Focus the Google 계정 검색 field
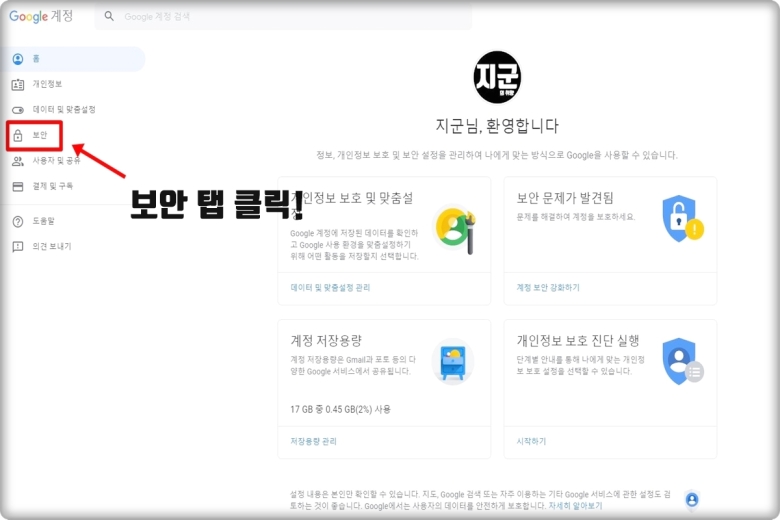 [x=283, y=16]
